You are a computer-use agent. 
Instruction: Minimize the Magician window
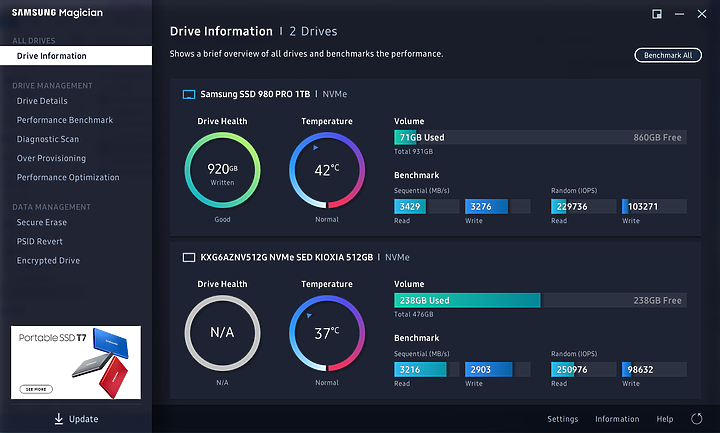679,14
